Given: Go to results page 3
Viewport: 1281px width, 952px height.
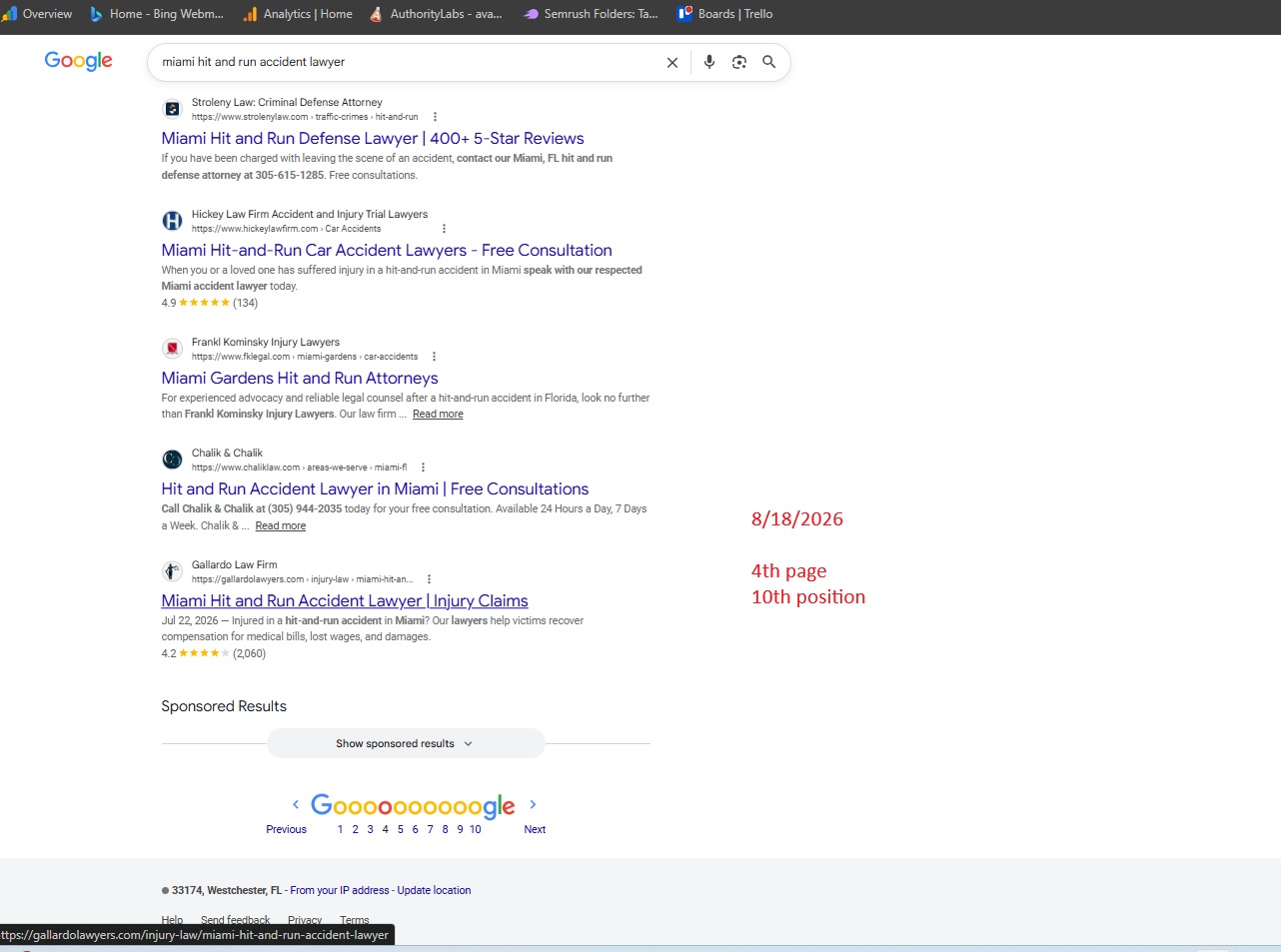Looking at the screenshot, I should point(370,829).
